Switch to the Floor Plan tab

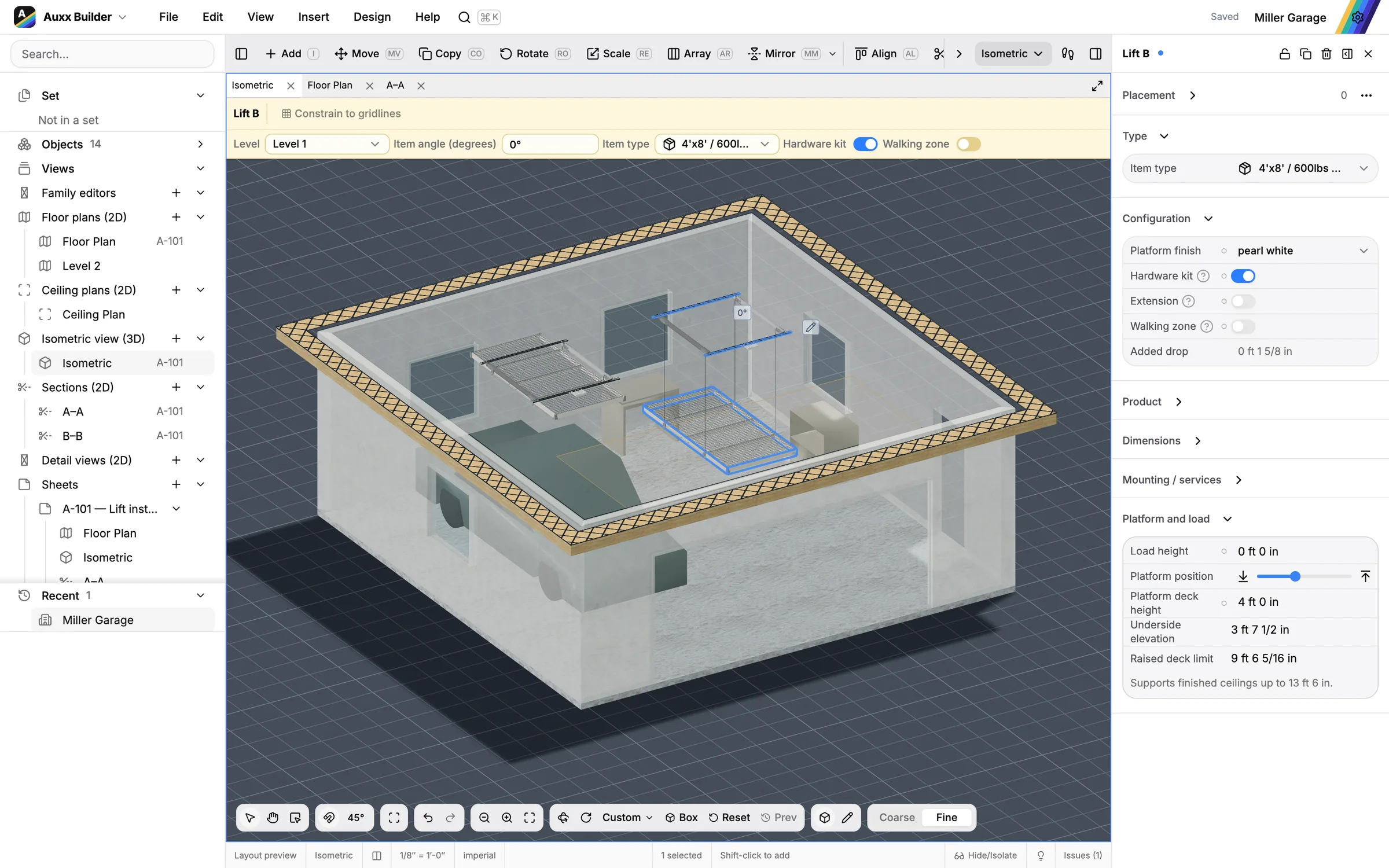pos(330,86)
